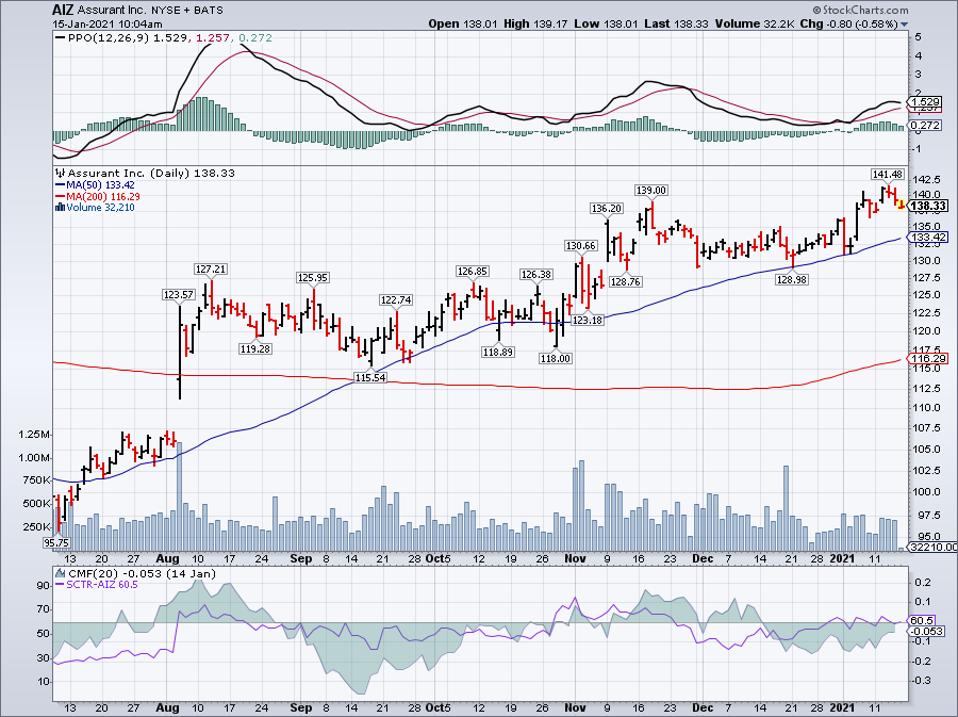
Task: Click the volume bars icon in the legend
Action: click(60, 207)
